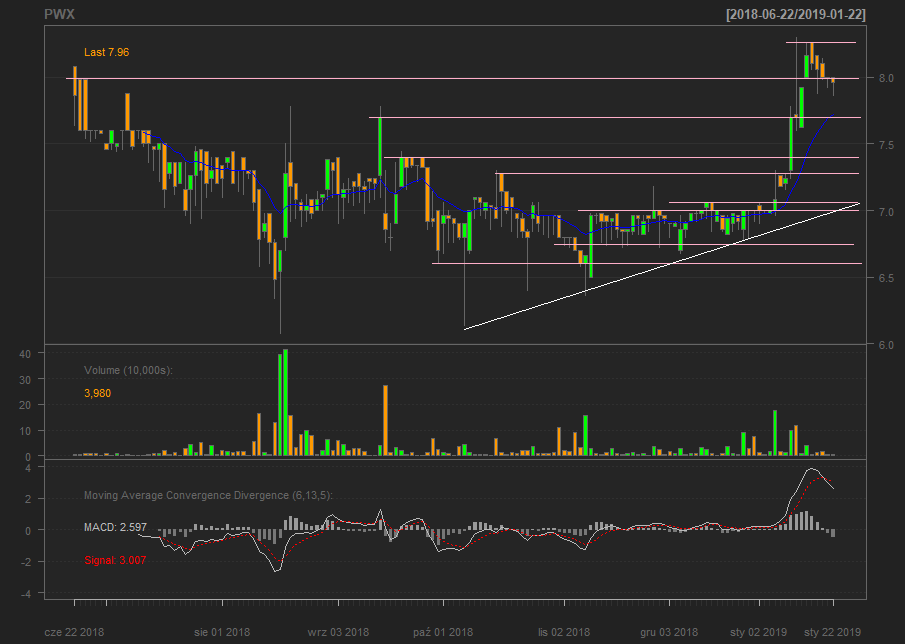Click the 7.0 price axis label
905x644 pixels.
tap(887, 211)
